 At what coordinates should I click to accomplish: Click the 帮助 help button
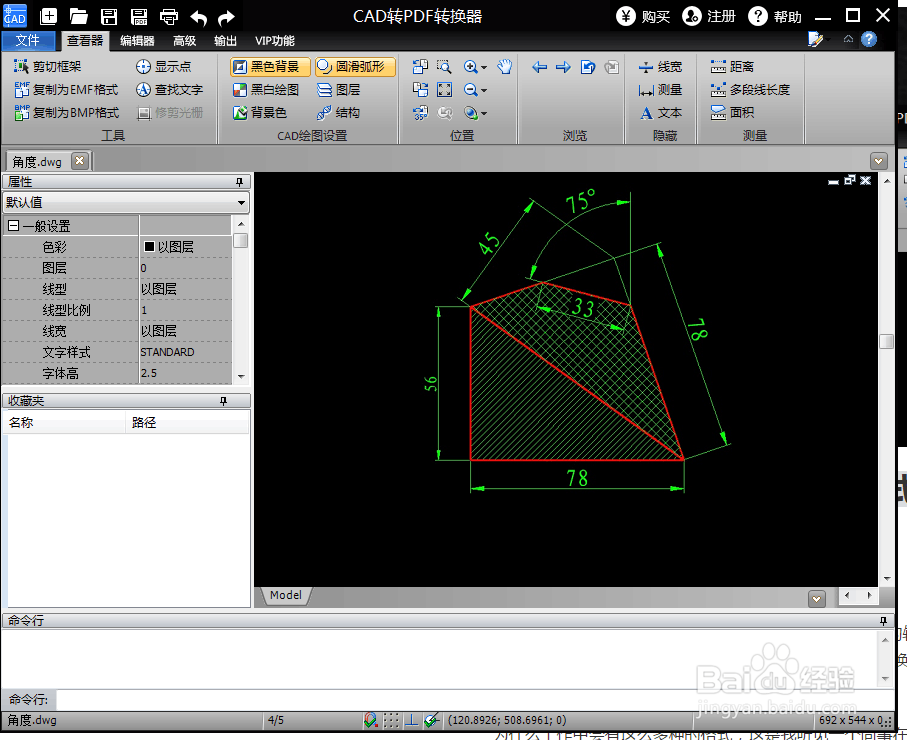coord(775,17)
